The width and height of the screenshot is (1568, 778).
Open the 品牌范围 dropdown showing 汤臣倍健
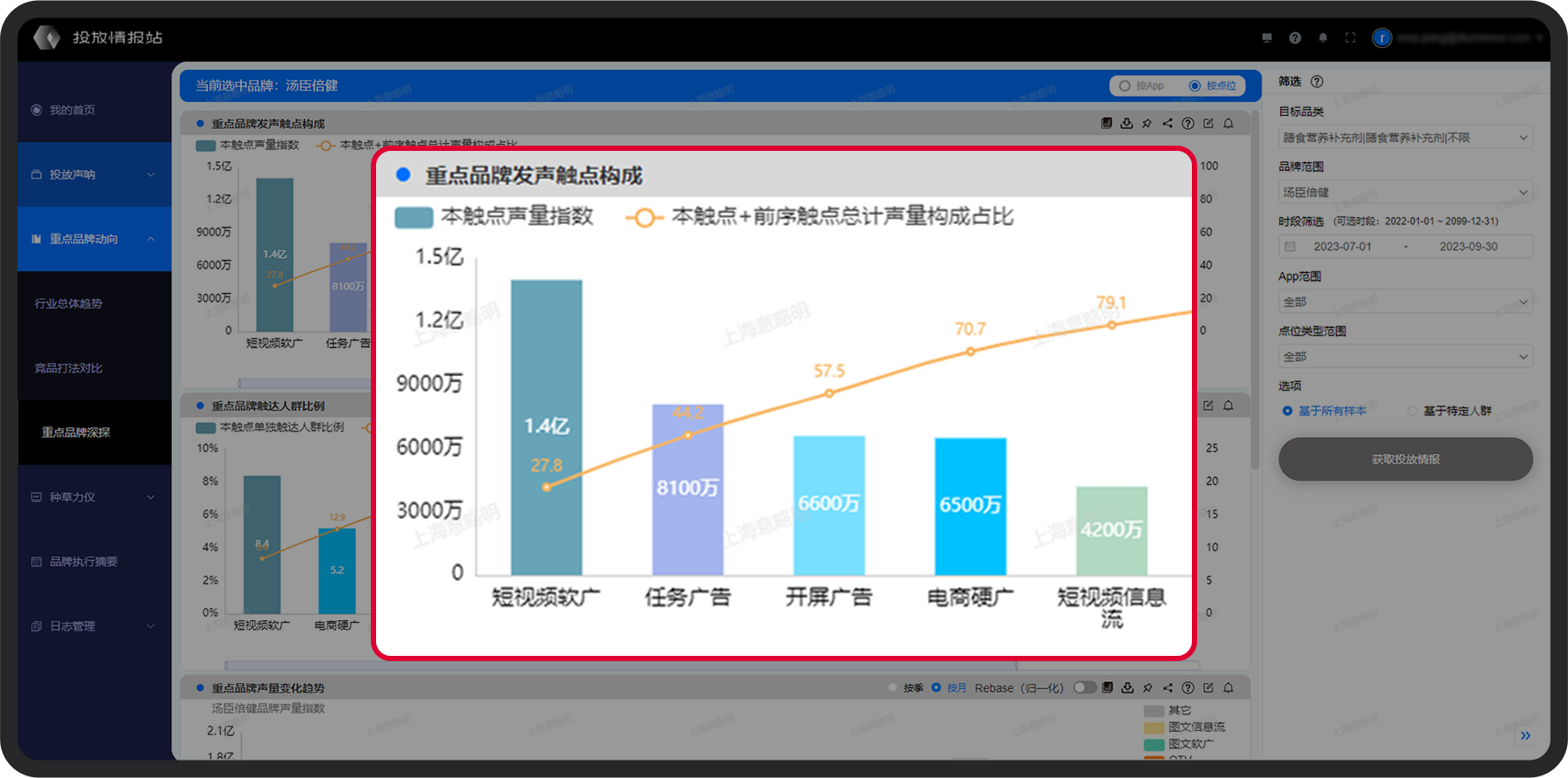[x=1405, y=192]
